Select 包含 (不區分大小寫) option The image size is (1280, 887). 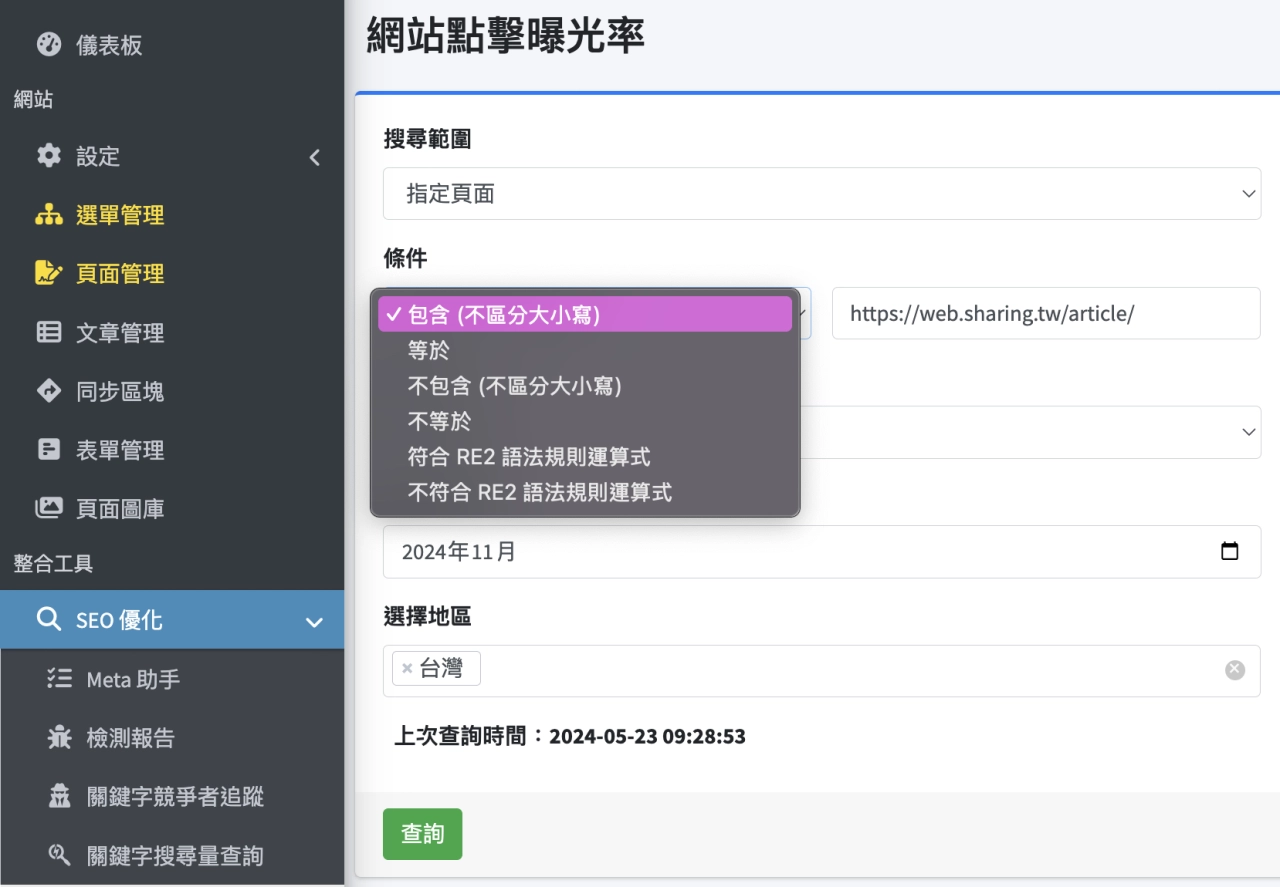585,315
